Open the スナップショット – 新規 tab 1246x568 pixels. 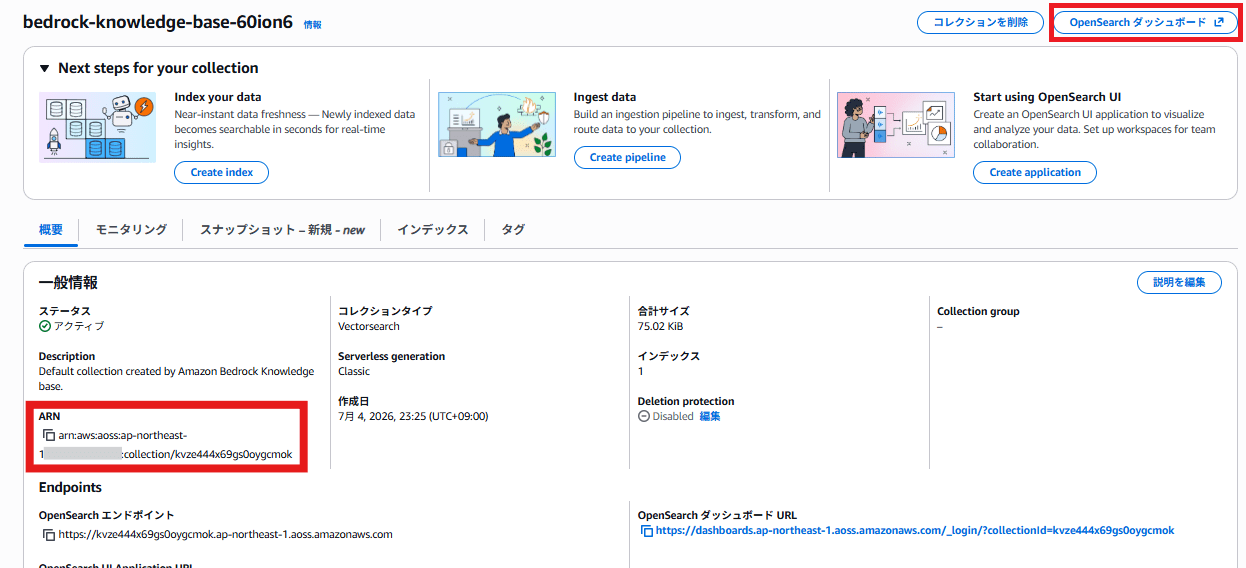[282, 229]
